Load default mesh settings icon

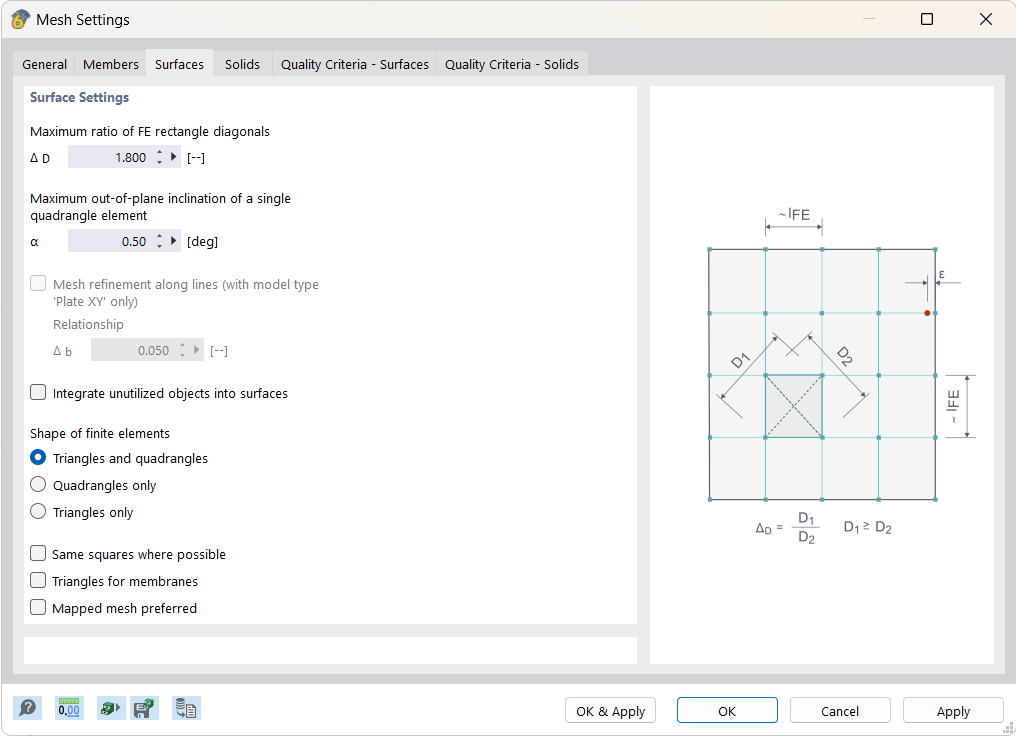click(x=110, y=707)
